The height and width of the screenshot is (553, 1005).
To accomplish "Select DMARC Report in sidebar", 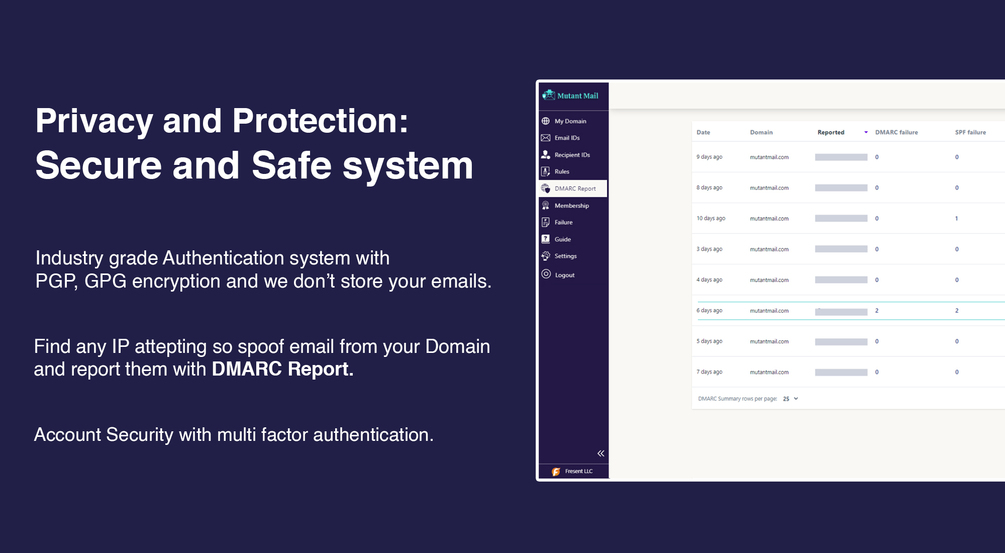I will click(572, 188).
